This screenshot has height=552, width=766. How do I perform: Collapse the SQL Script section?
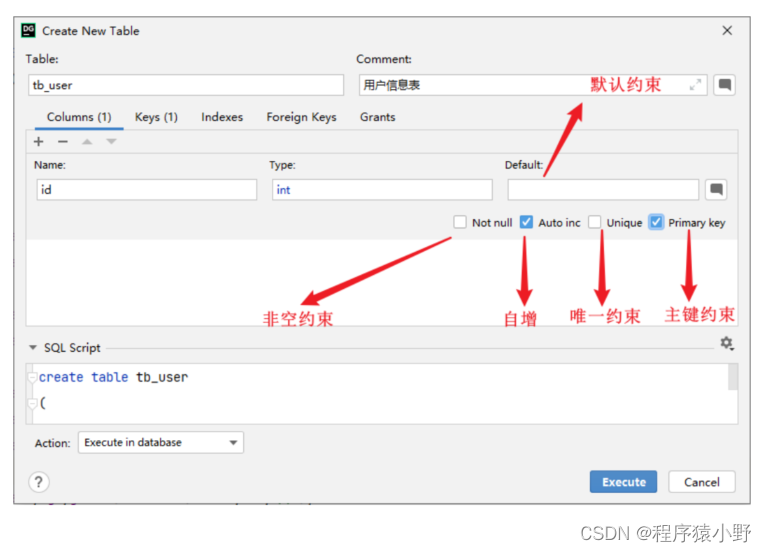[x=33, y=348]
